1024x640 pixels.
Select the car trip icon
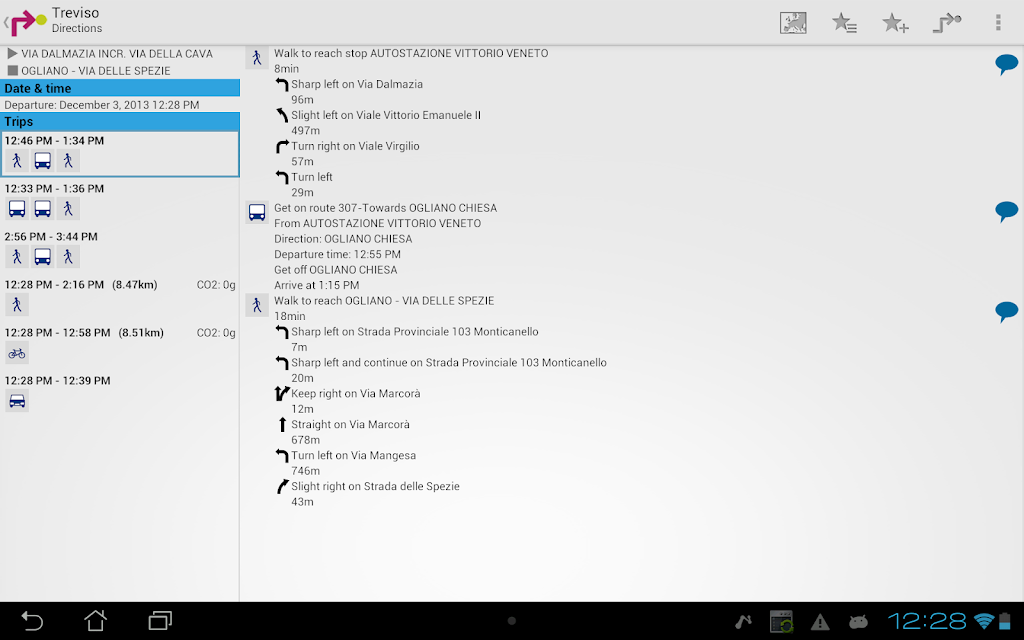[x=17, y=401]
